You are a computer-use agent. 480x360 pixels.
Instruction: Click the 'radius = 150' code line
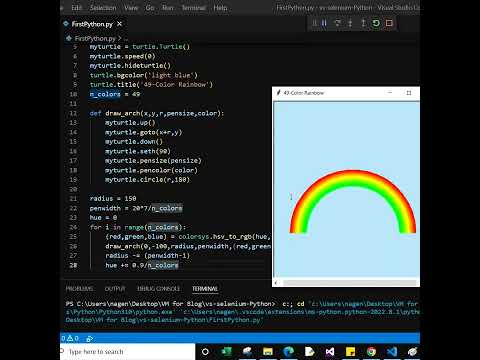[x=113, y=199]
